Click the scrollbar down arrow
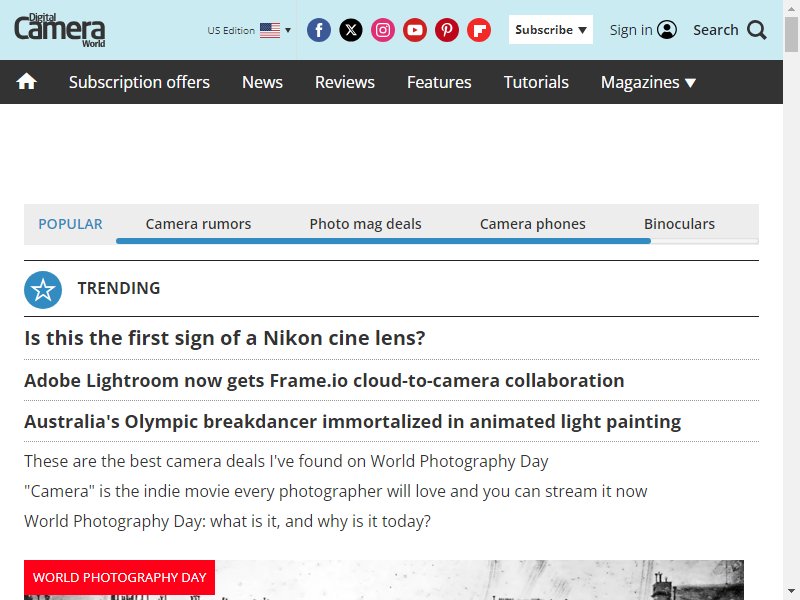800x600 pixels. (791, 591)
